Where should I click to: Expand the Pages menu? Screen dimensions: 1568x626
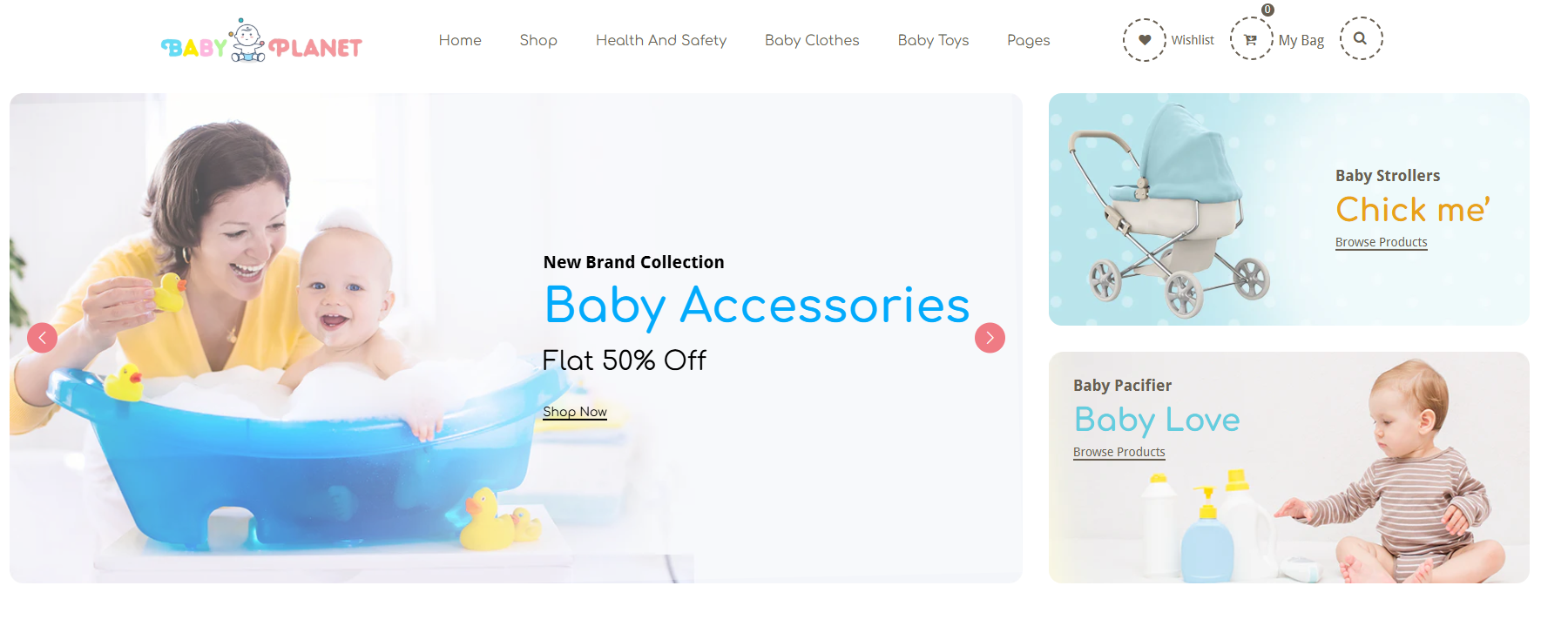point(1028,40)
